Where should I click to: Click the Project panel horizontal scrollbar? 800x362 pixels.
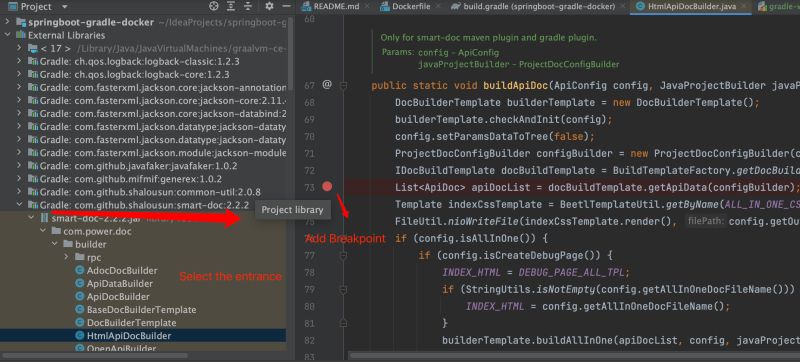95,355
